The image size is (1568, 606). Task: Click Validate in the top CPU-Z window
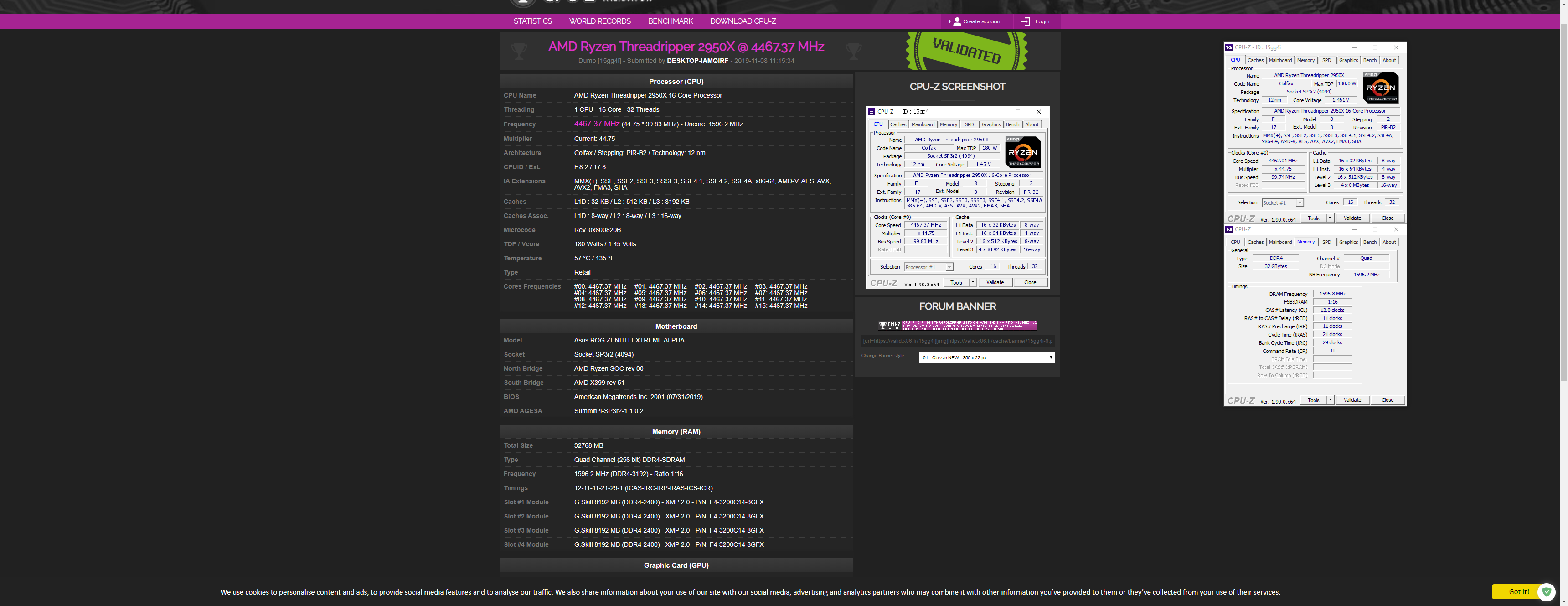click(x=1352, y=218)
